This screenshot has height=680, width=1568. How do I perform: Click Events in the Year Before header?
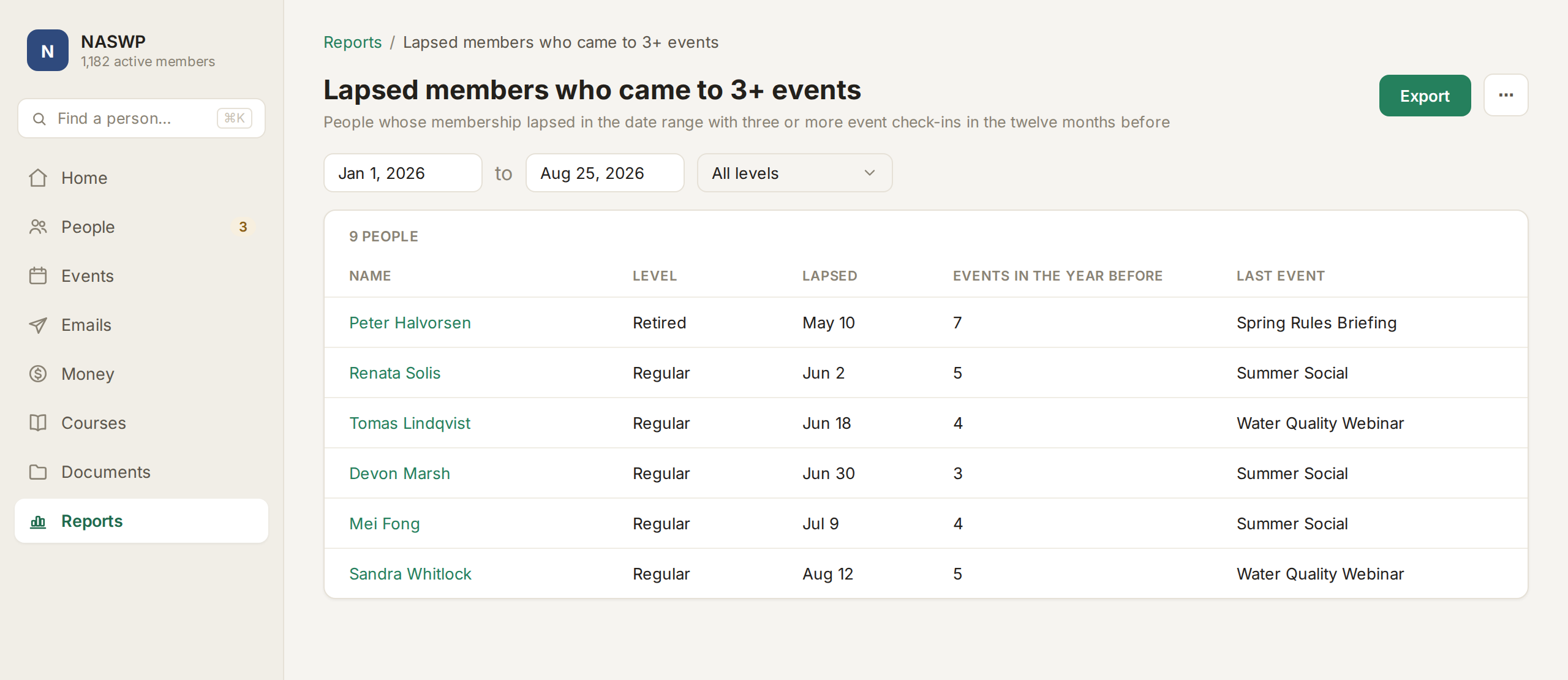1058,276
